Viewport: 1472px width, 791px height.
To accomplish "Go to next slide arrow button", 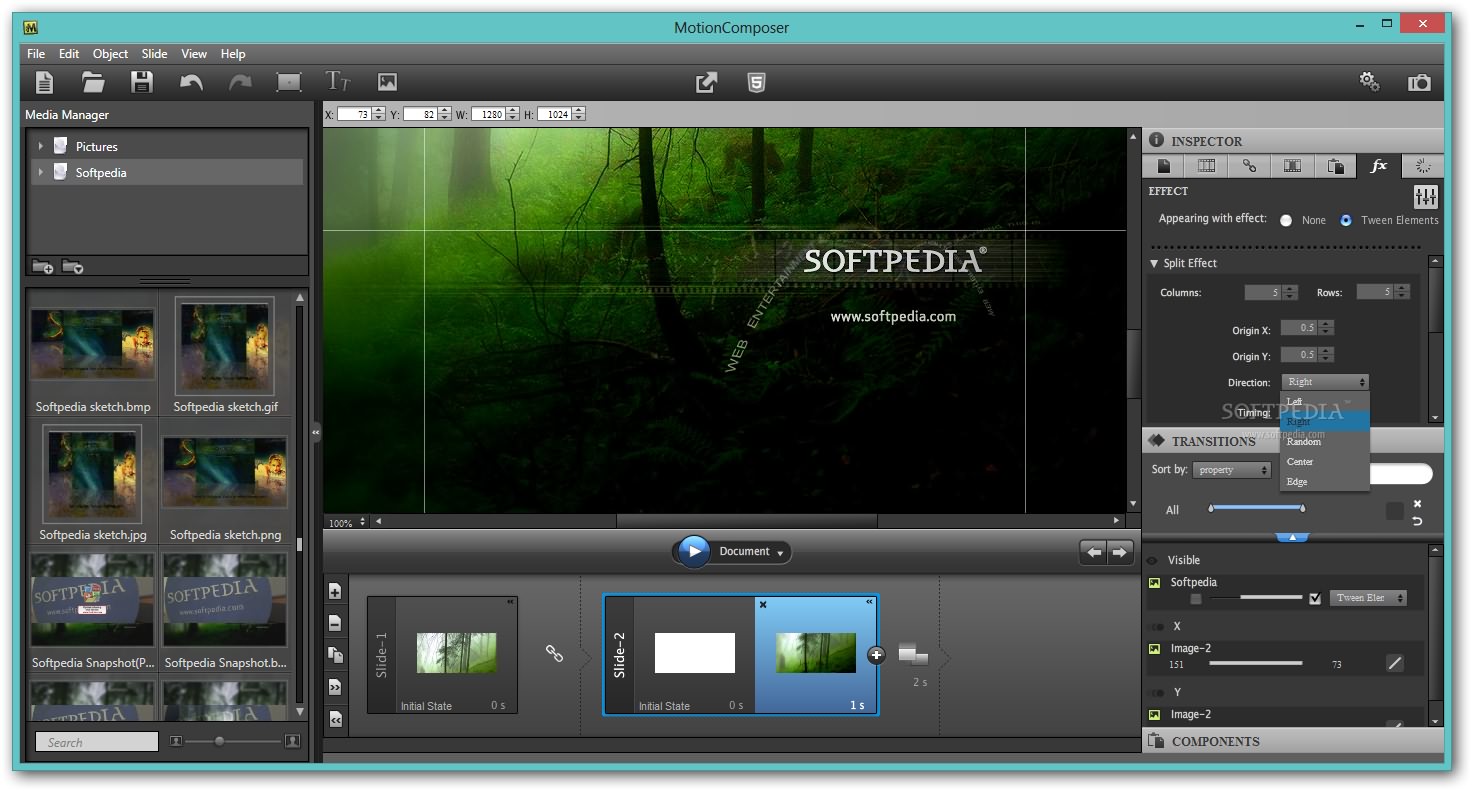I will tap(1120, 552).
